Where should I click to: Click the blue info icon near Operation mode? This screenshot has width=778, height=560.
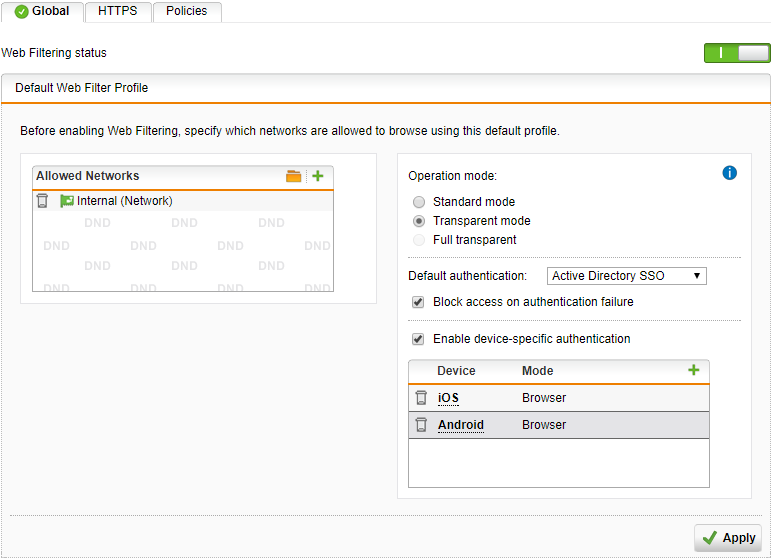729,173
